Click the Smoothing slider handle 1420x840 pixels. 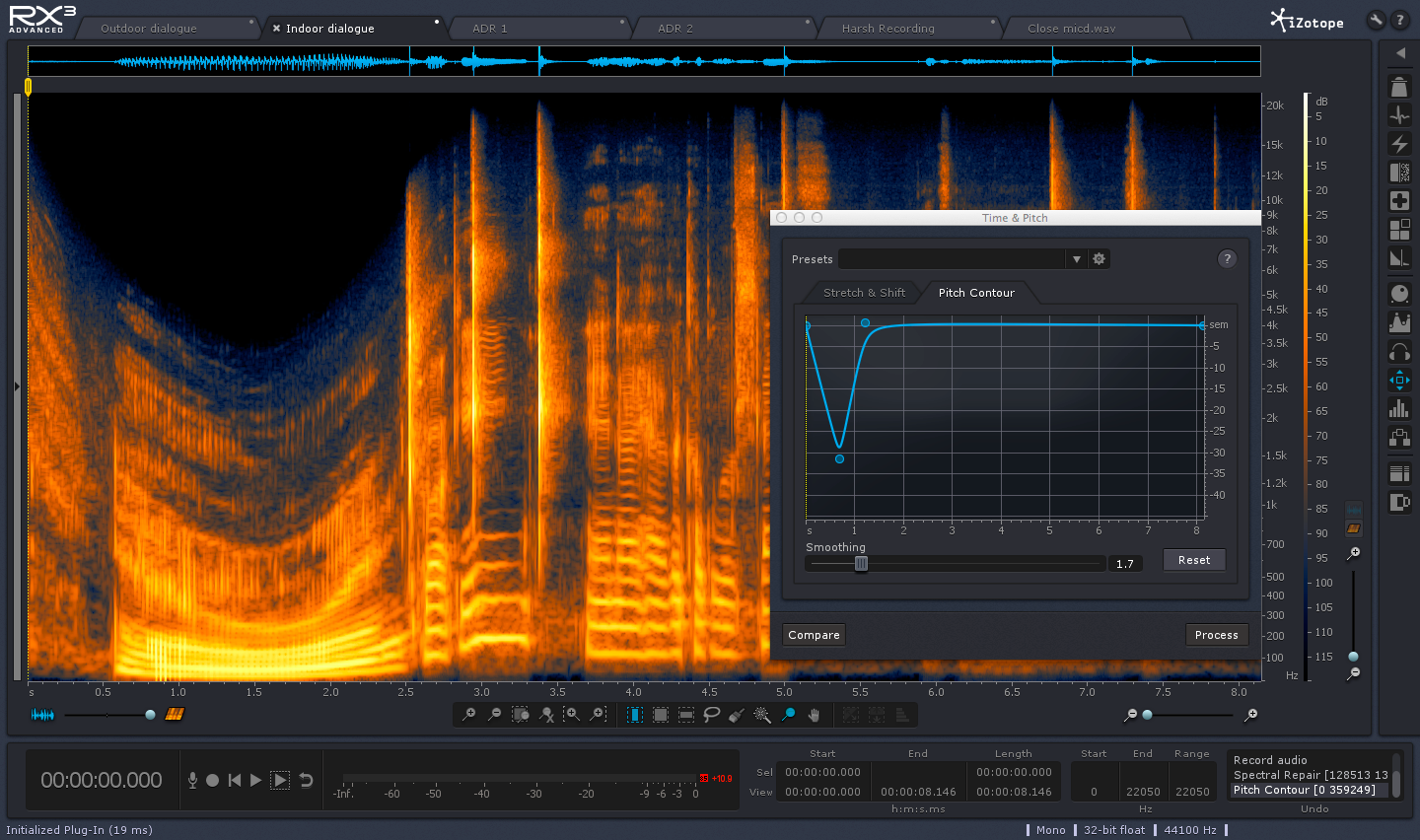point(861,564)
